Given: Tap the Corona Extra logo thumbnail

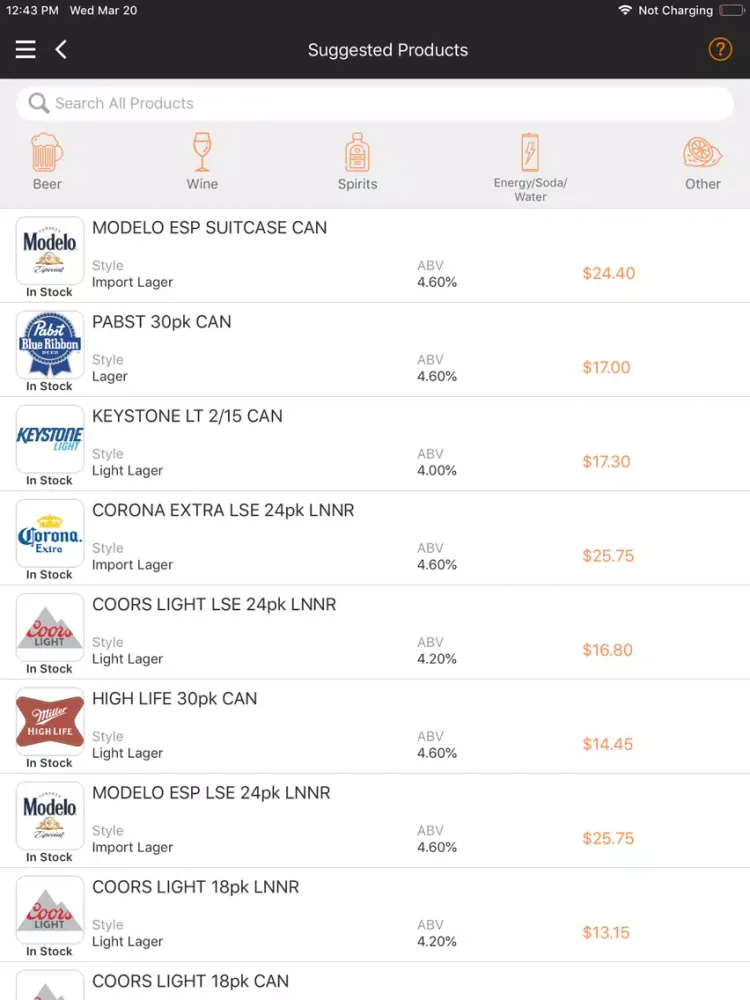Looking at the screenshot, I should point(50,533).
